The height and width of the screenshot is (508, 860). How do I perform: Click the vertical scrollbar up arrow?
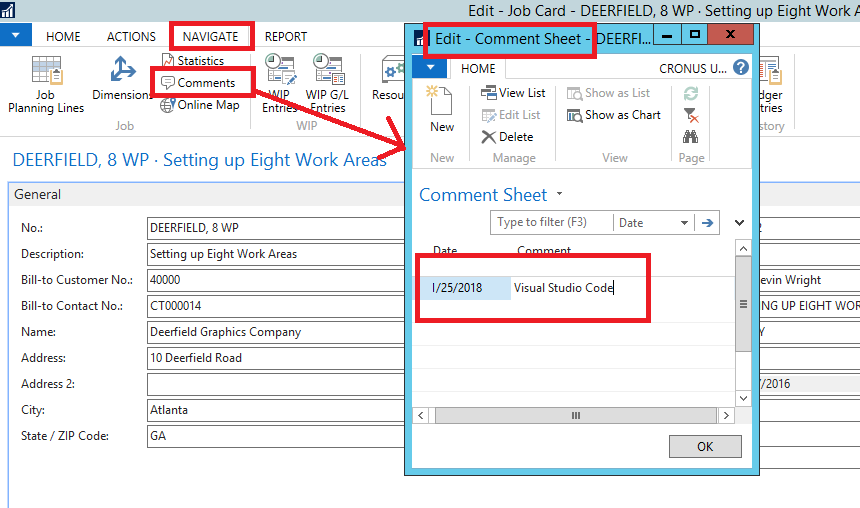(x=743, y=249)
